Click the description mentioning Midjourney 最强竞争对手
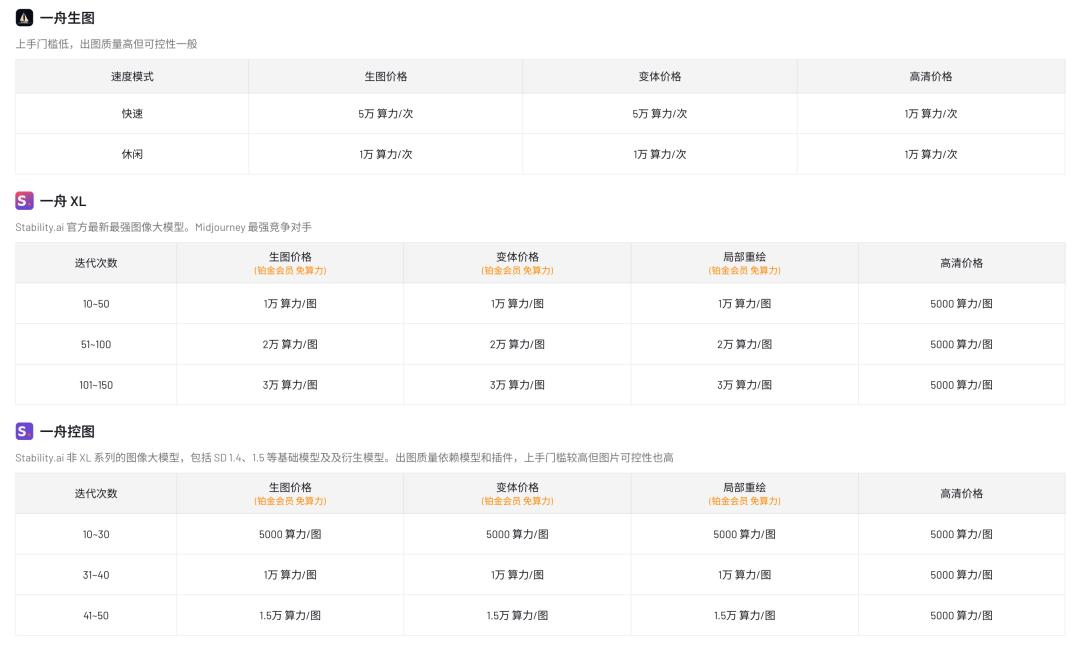Screen dimensions: 1080x648 point(163,227)
